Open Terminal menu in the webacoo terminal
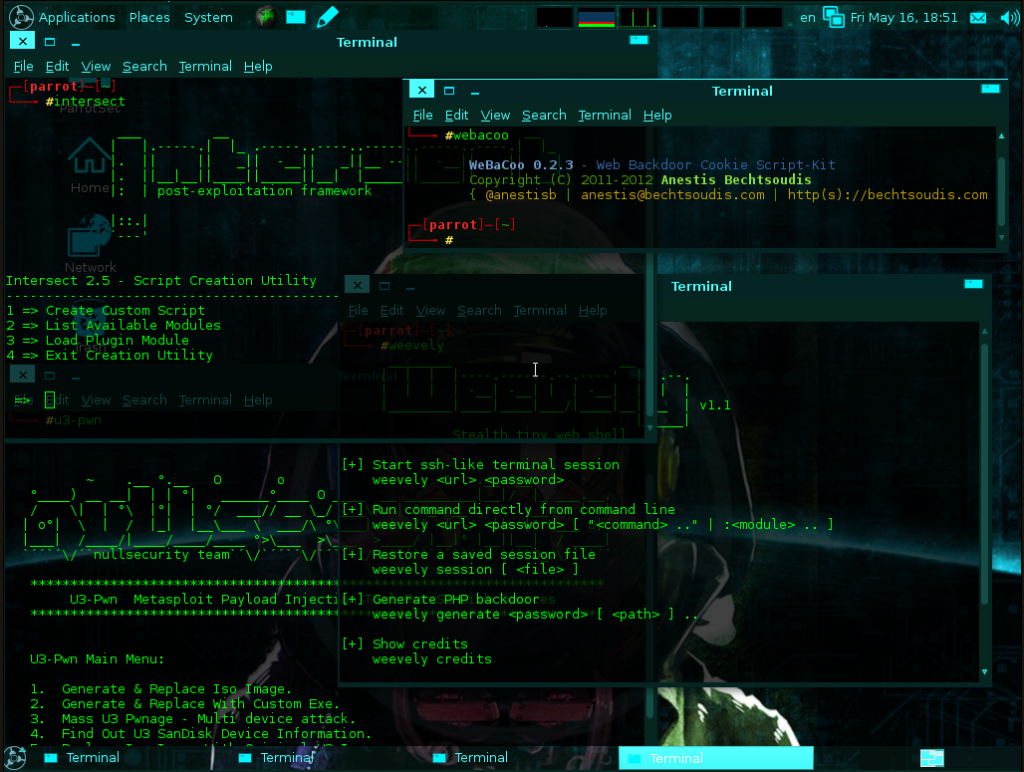The height and width of the screenshot is (772, 1024). [x=605, y=115]
